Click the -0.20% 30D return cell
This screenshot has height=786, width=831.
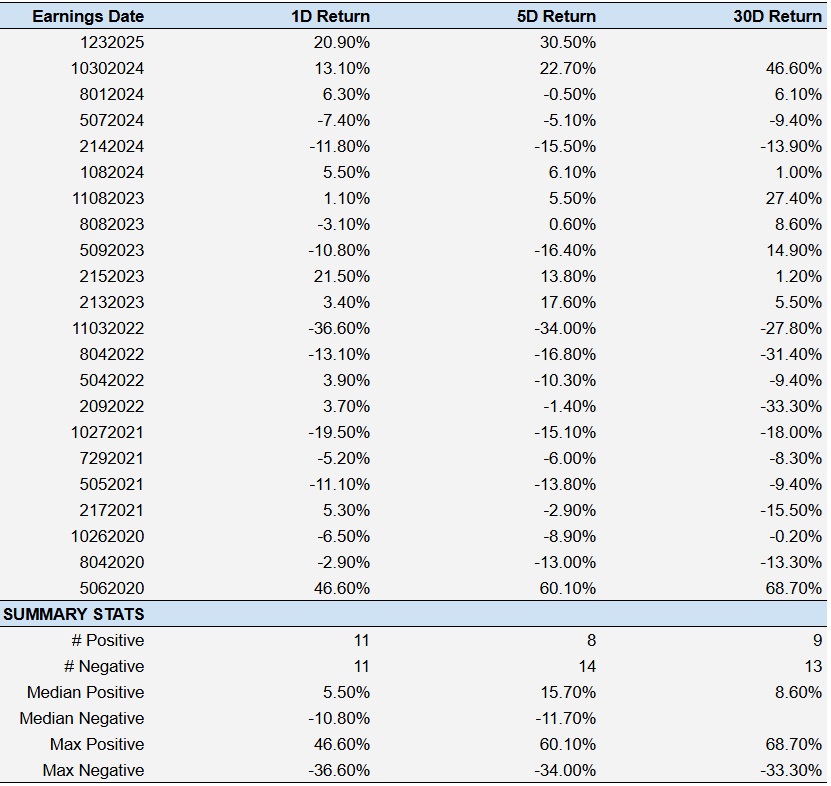(x=795, y=536)
